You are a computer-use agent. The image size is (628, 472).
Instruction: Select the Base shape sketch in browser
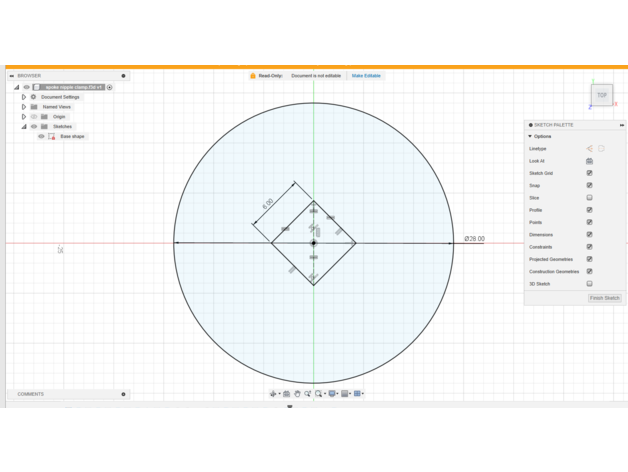pos(72,137)
